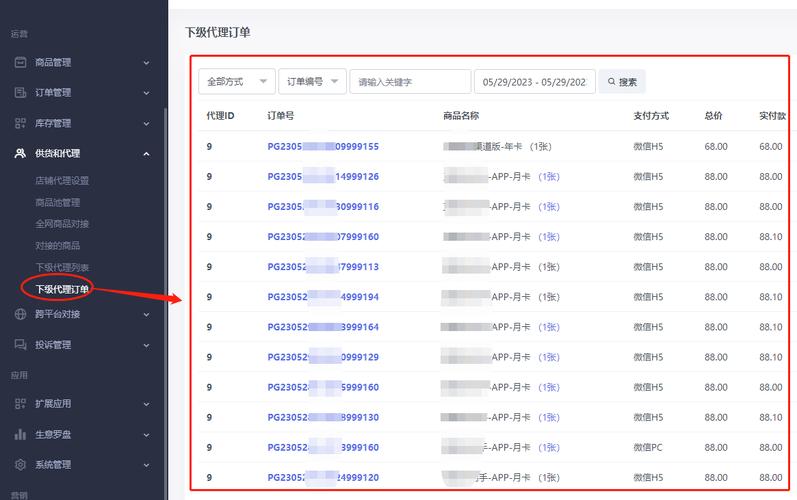Expand the 商品管理 menu chevron
797x500 pixels.
146,63
